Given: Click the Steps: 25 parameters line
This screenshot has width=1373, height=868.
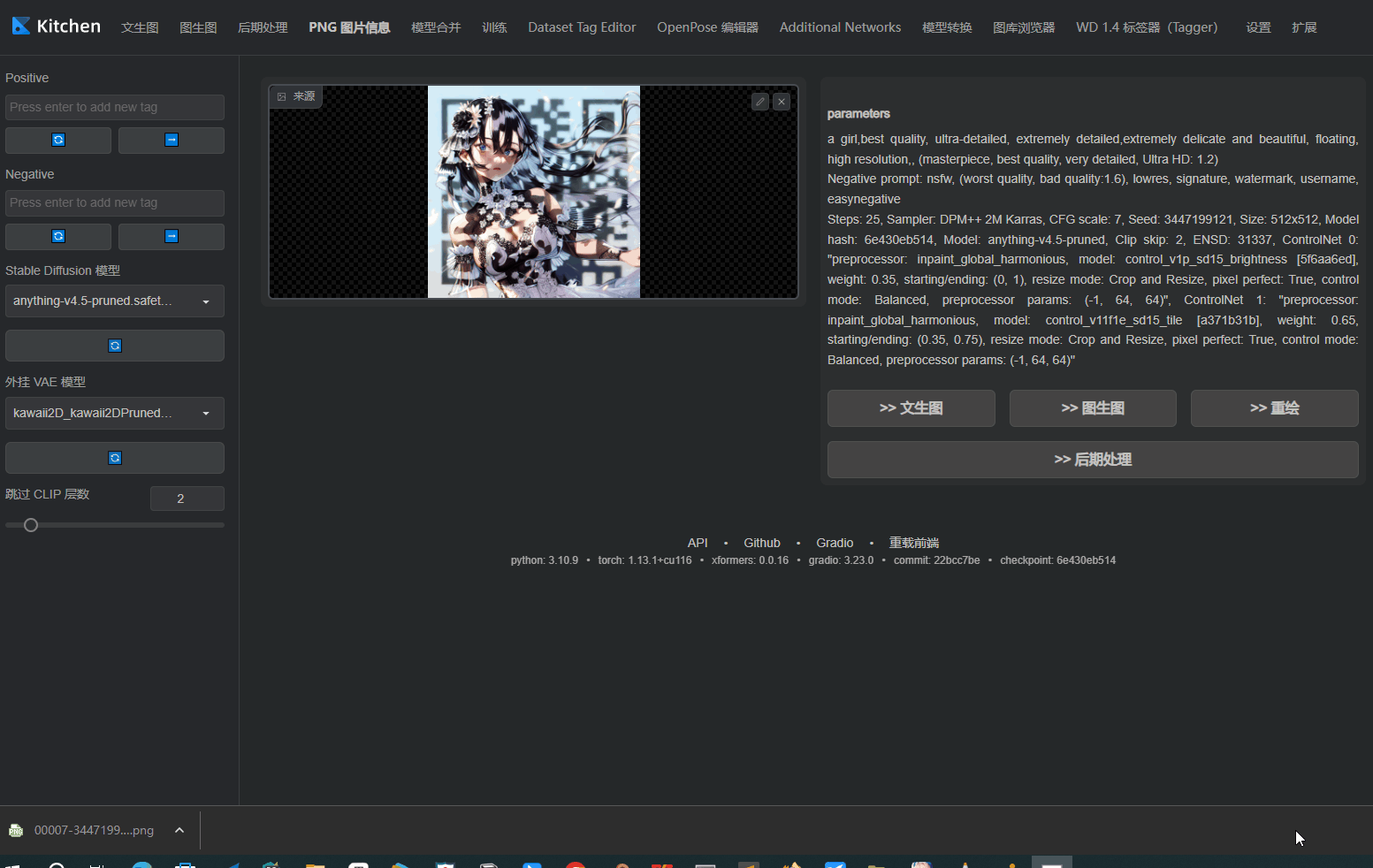Looking at the screenshot, I should (1093, 290).
